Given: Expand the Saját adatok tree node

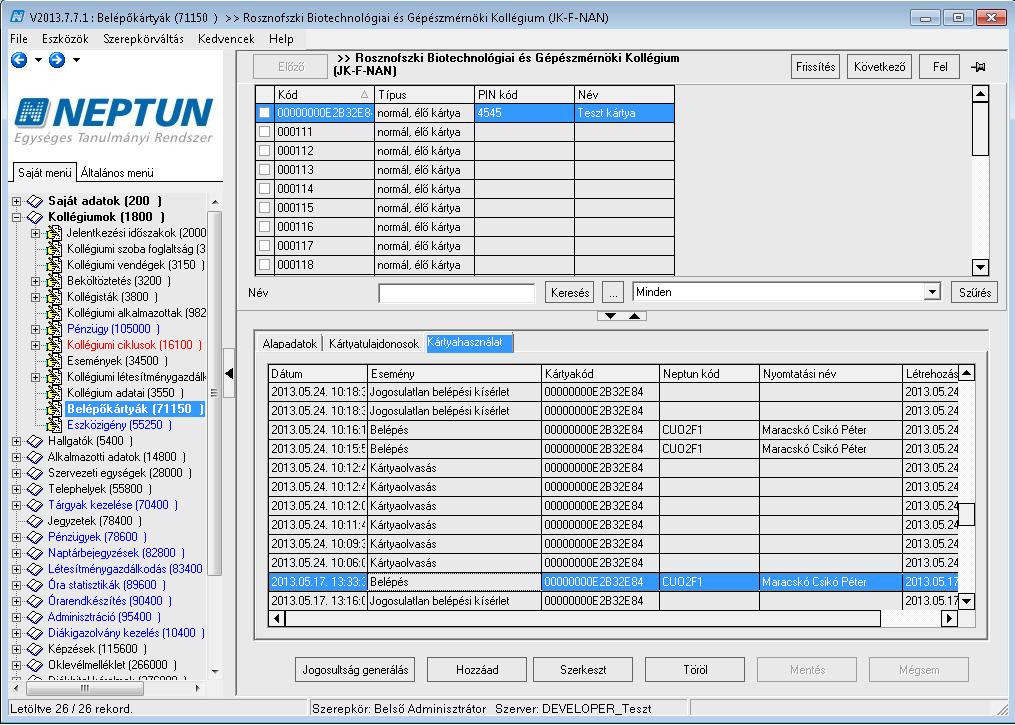Looking at the screenshot, I should pos(17,201).
